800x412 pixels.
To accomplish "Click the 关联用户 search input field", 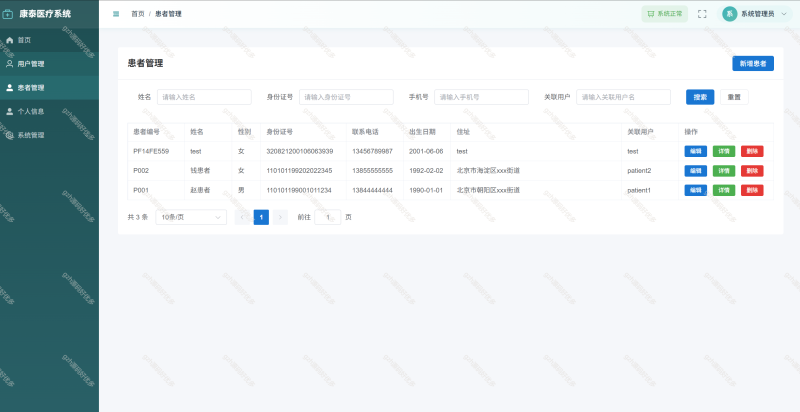I will tap(623, 97).
